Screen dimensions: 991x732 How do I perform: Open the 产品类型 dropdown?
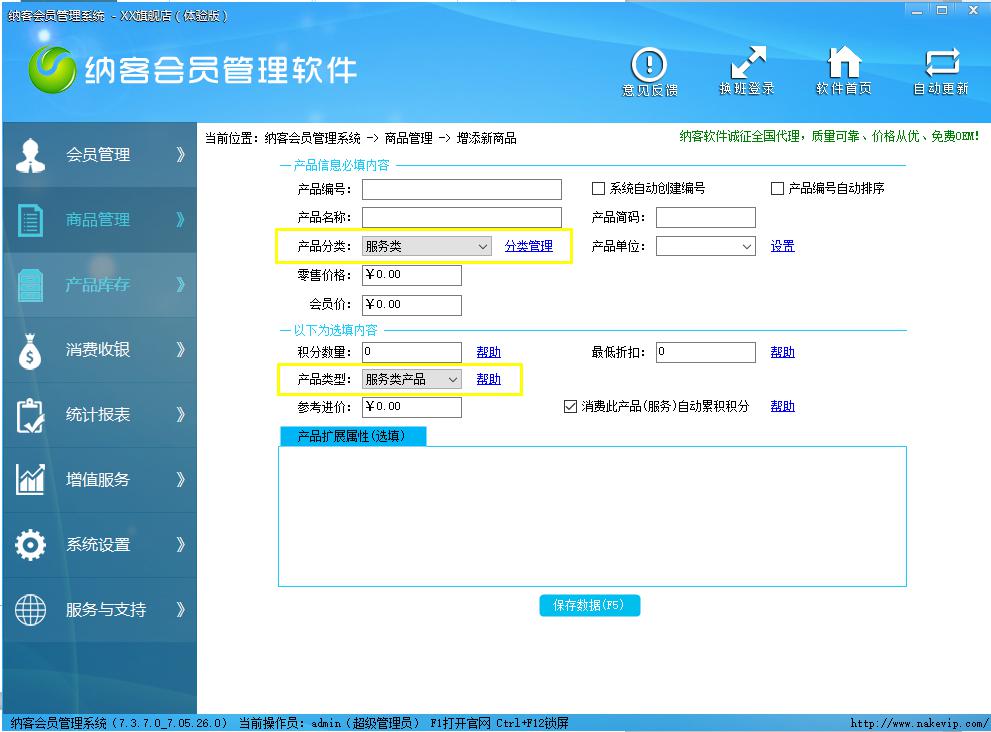pos(411,380)
